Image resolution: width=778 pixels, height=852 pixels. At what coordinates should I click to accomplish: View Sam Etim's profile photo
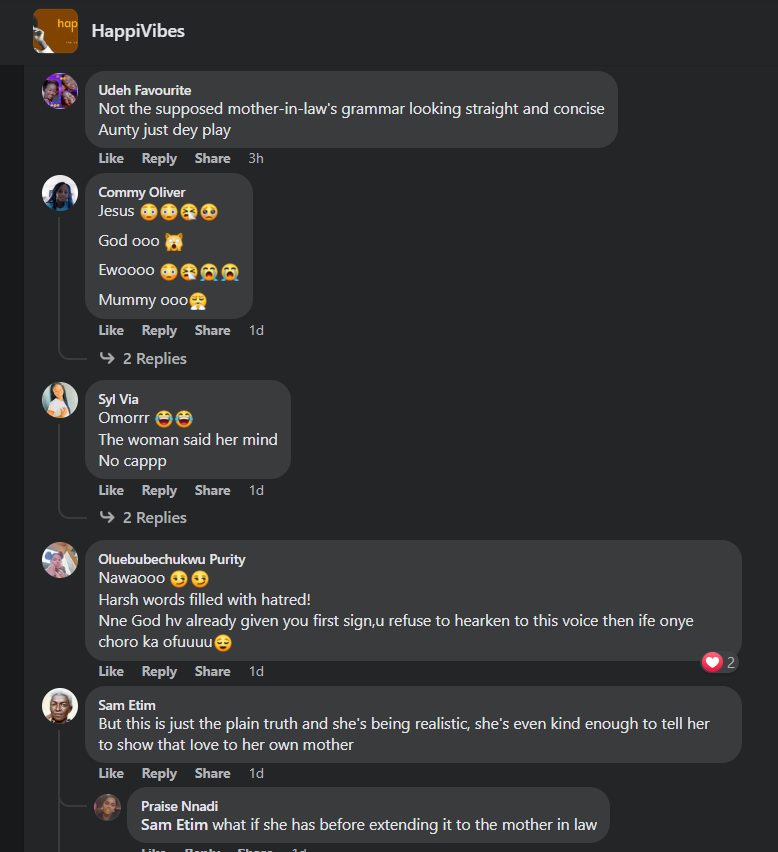click(60, 706)
